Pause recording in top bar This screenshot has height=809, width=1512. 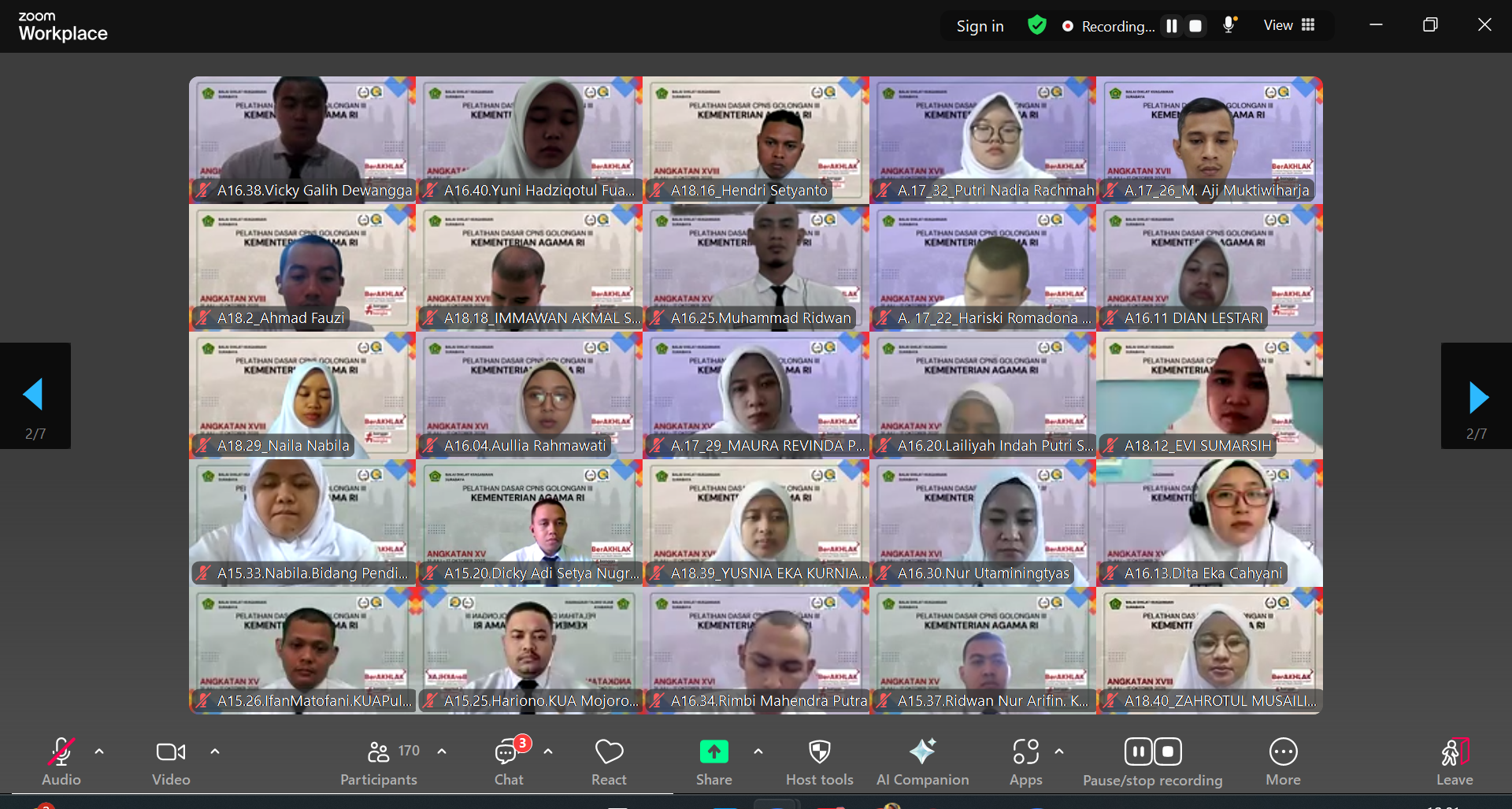1172,26
